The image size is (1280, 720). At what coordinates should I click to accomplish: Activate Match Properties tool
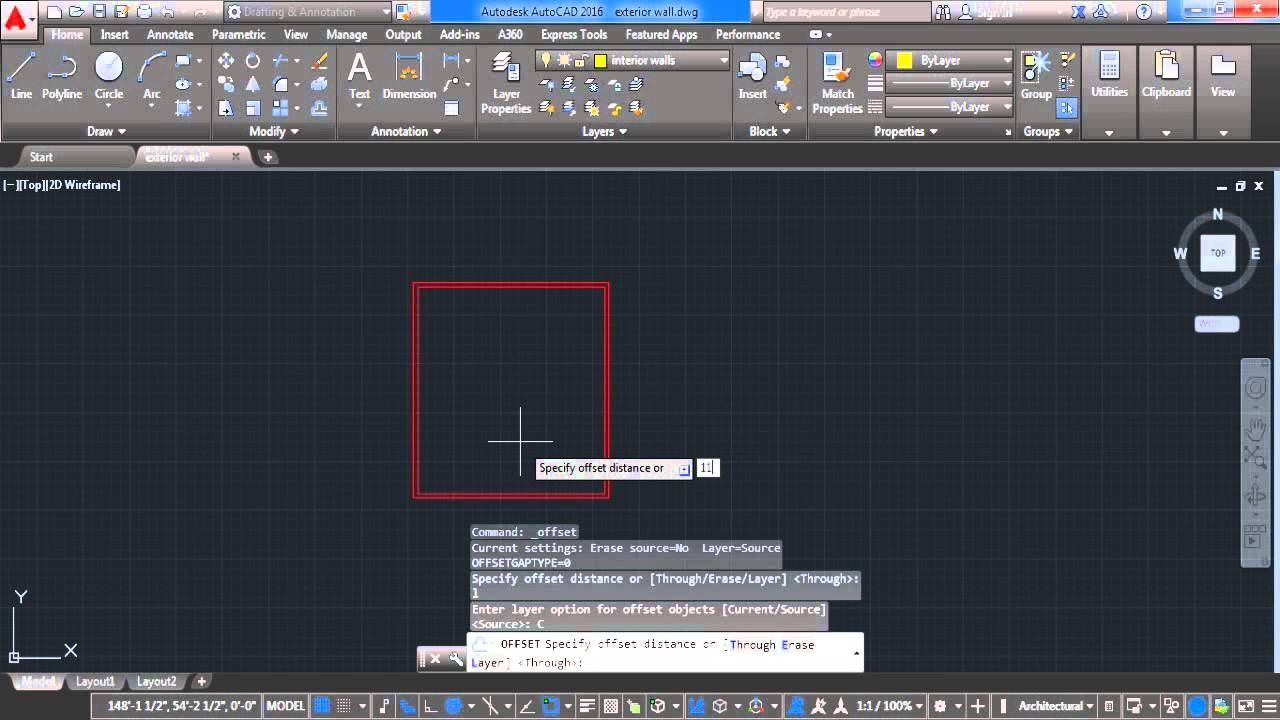pos(837,84)
